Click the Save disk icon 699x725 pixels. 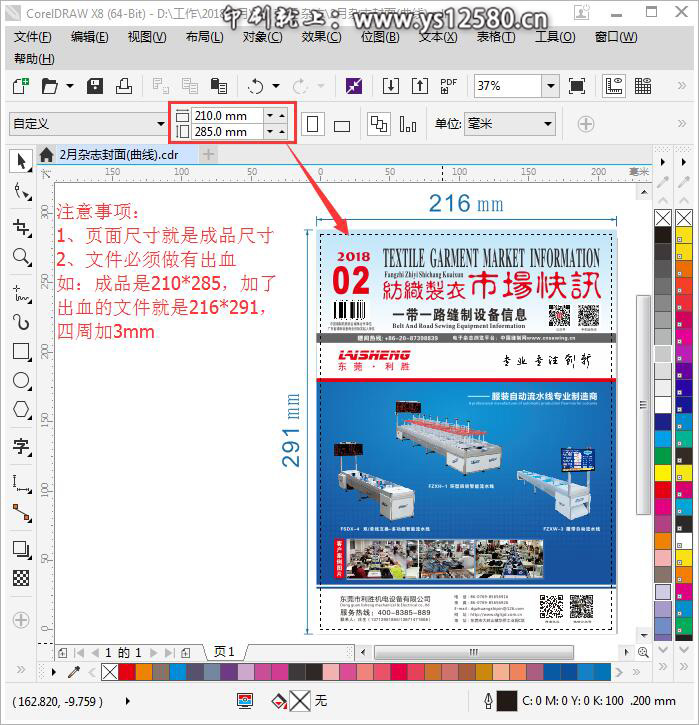click(95, 86)
